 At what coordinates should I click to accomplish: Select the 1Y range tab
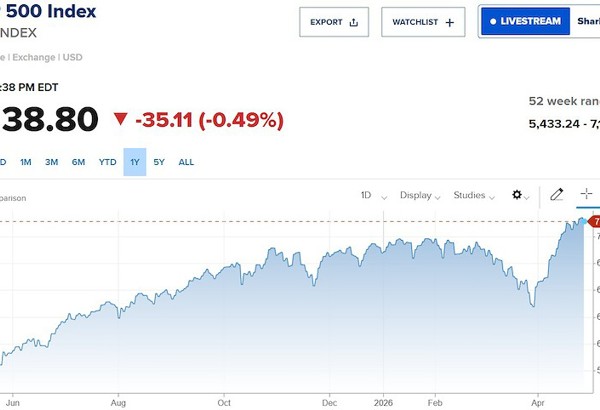point(135,162)
